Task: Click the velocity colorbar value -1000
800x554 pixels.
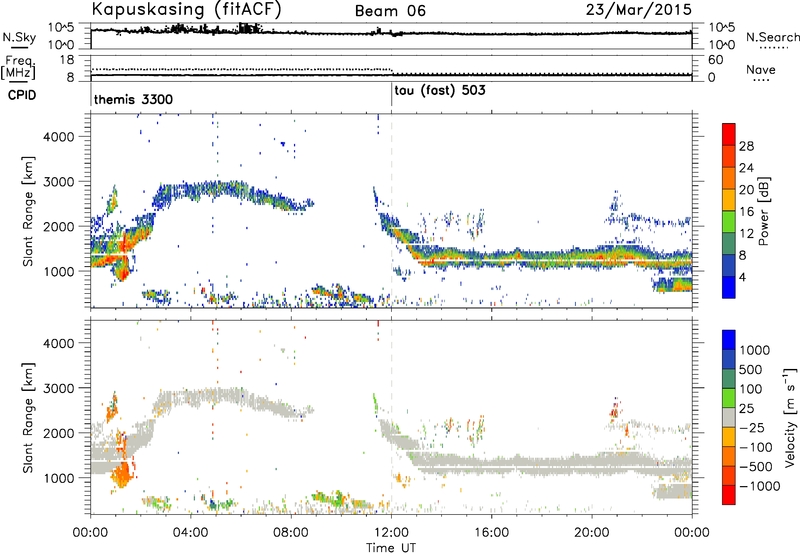Action: click(759, 486)
